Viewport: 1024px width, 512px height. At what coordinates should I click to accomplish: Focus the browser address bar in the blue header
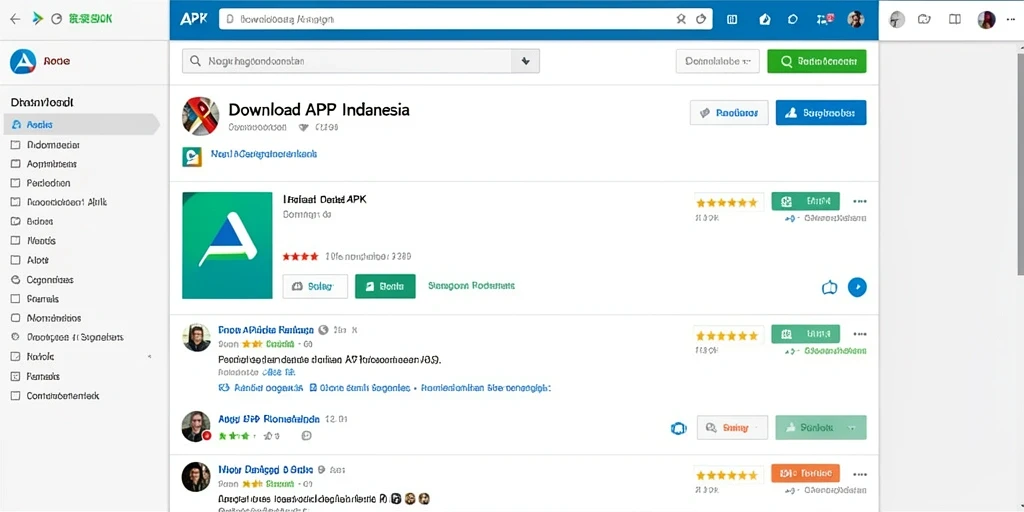(x=465, y=20)
